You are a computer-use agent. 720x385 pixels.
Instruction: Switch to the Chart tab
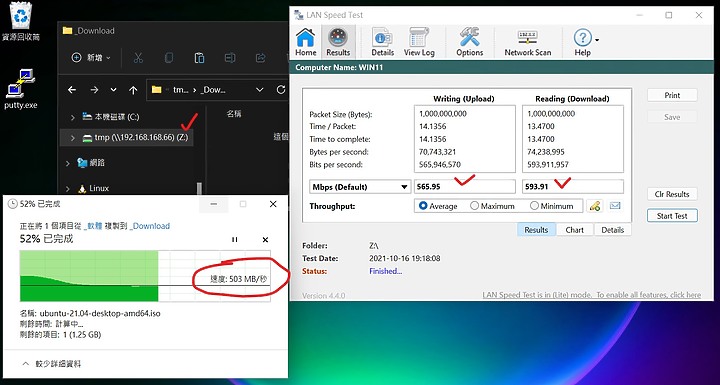pos(574,230)
